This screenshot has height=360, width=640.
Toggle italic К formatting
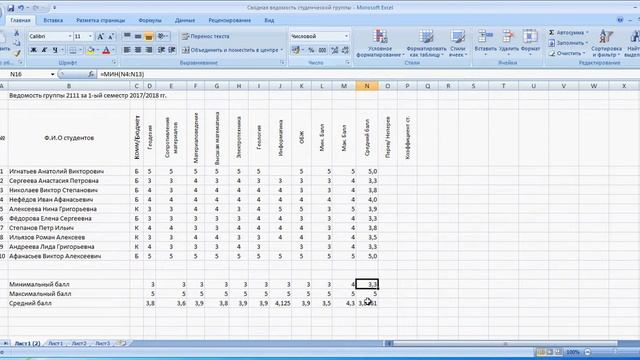pyautogui.click(x=44, y=50)
